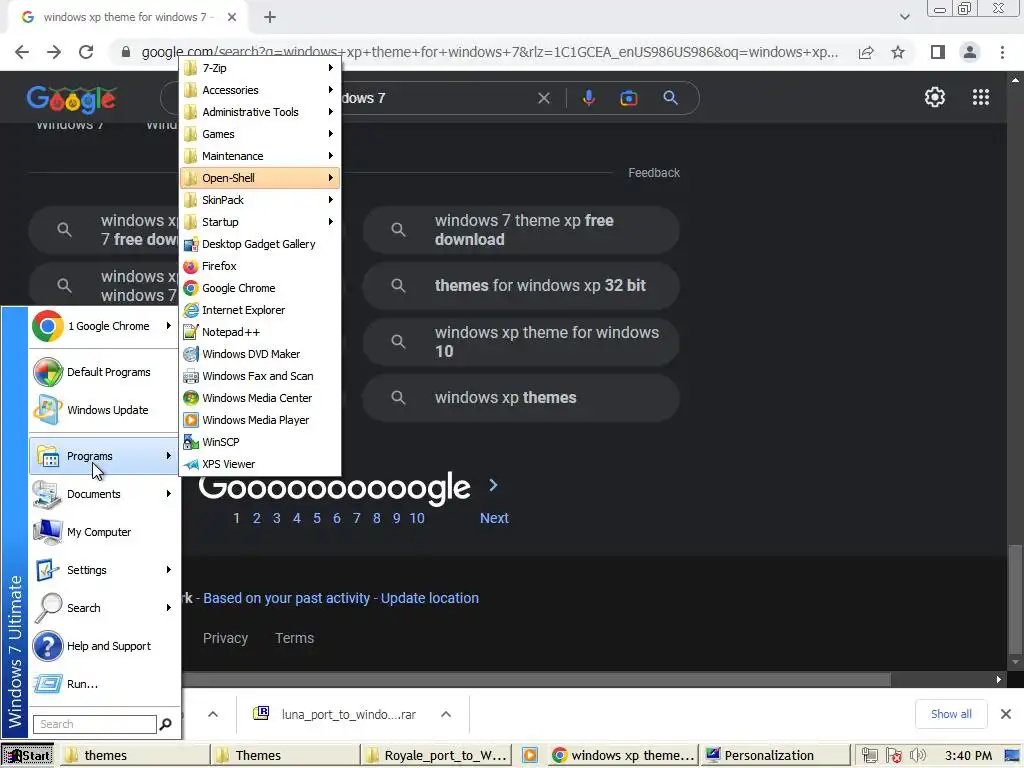Open Chrome three-dot menu
The width and height of the screenshot is (1024, 768).
point(1002,52)
